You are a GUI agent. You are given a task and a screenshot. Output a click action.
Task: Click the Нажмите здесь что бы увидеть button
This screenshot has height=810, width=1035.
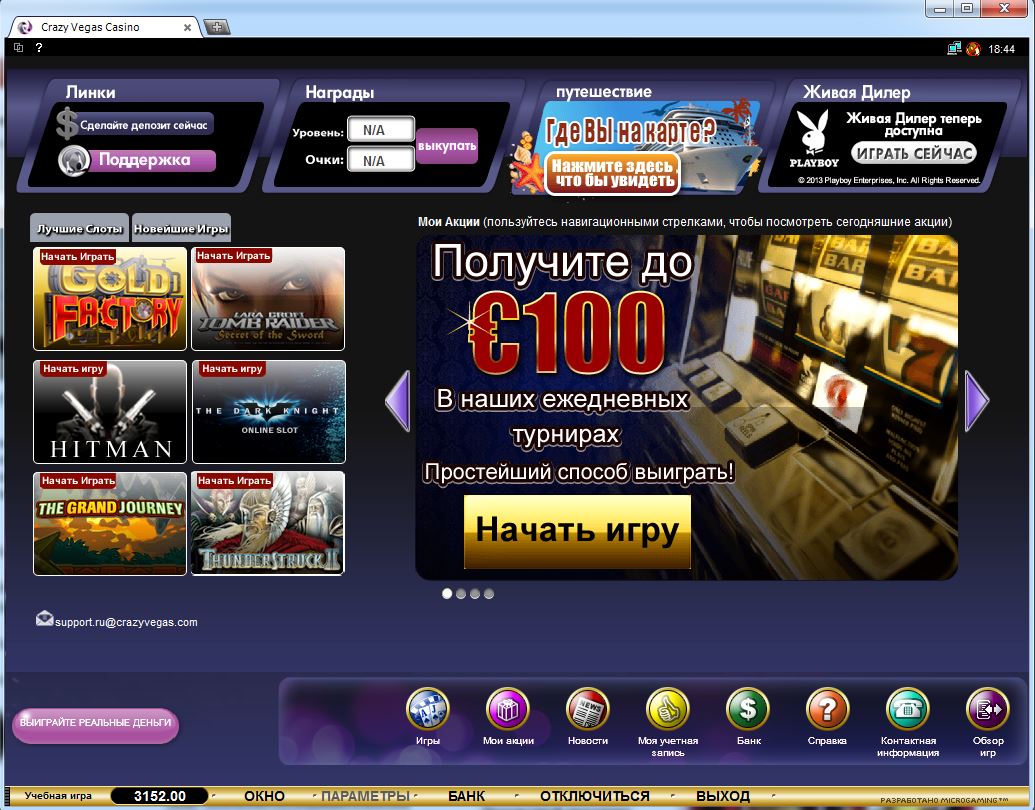613,174
